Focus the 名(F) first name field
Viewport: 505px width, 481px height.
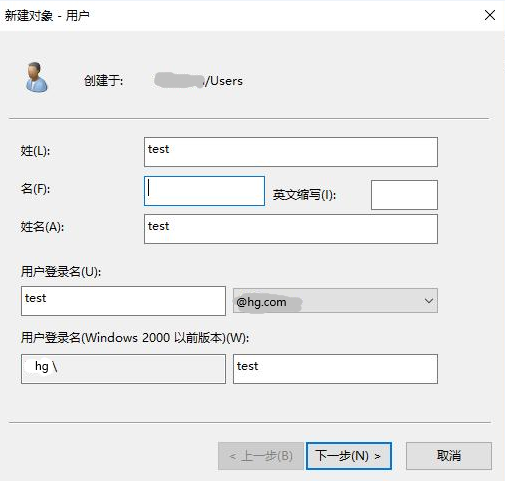(x=204, y=191)
